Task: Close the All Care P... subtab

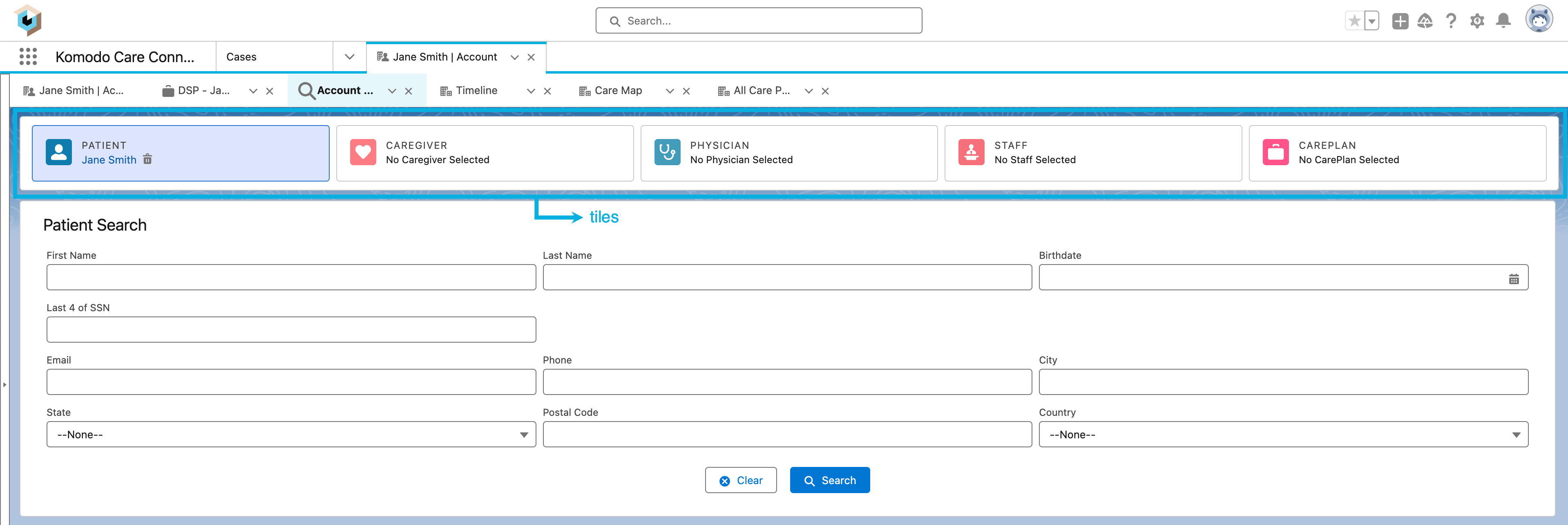Action: click(x=825, y=91)
